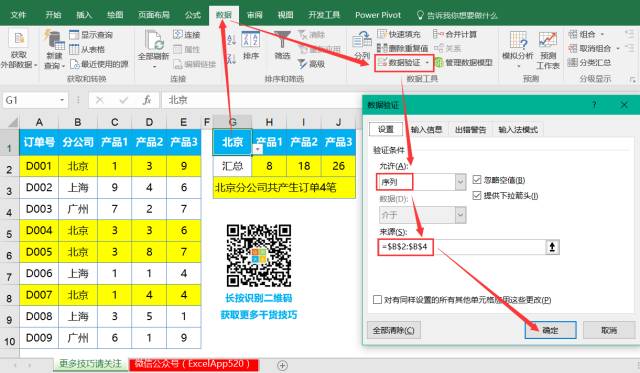Click cell D007 in column A
This screenshot has width=640, height=373.
click(39, 295)
